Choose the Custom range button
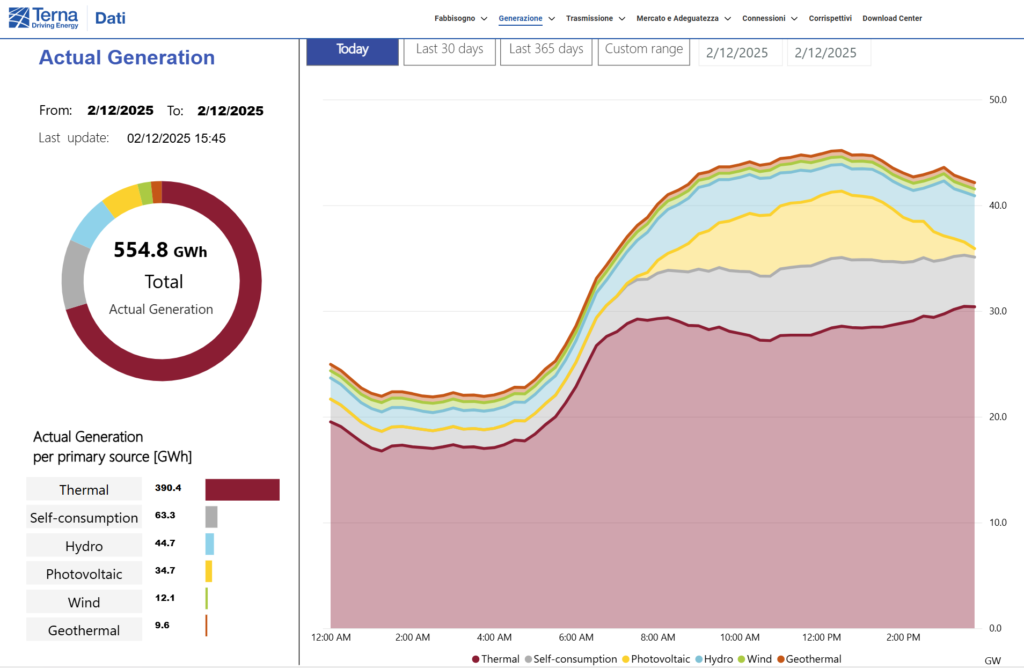1024x668 pixels. (644, 51)
